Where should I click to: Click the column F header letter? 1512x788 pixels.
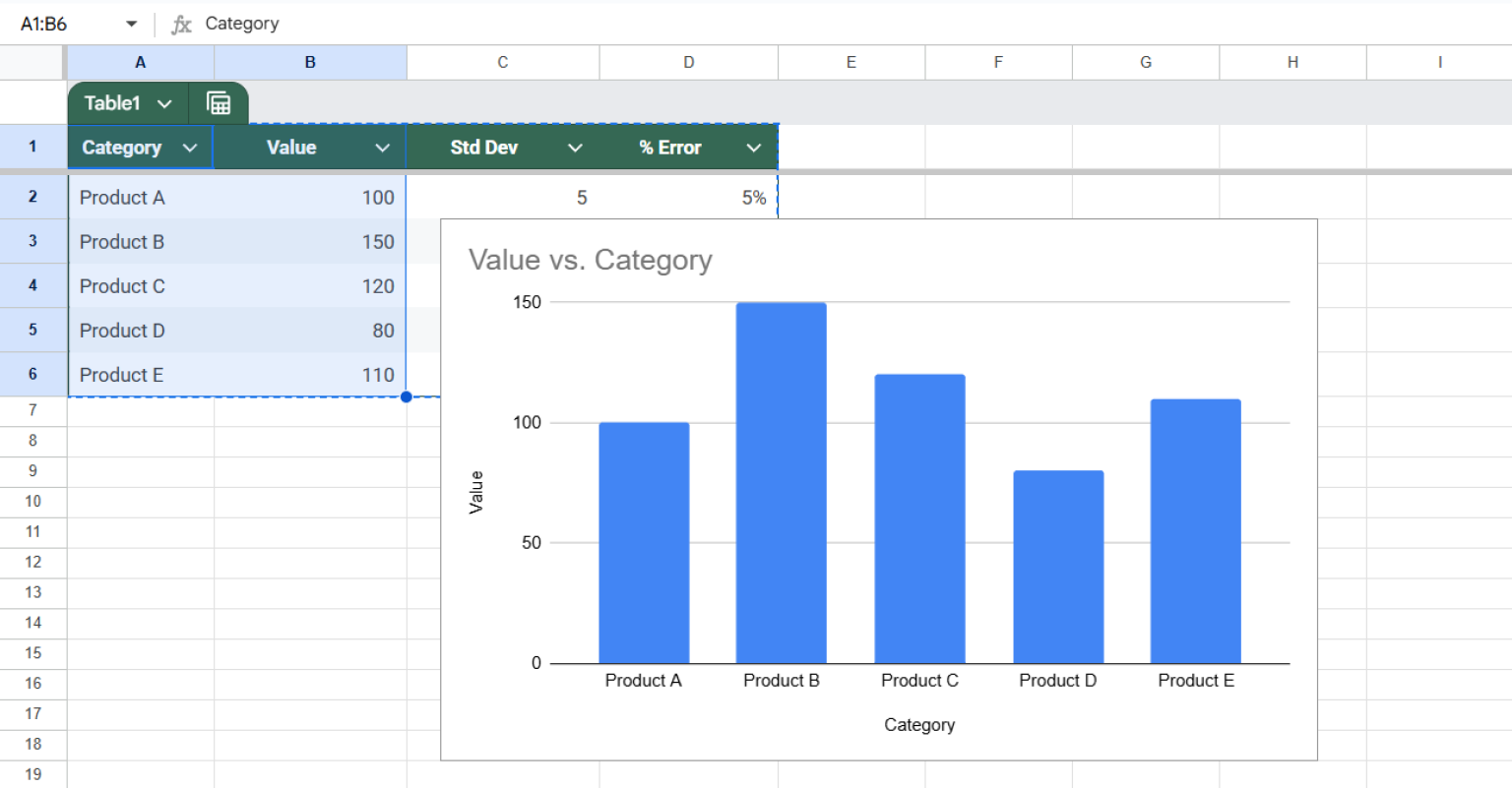point(997,61)
